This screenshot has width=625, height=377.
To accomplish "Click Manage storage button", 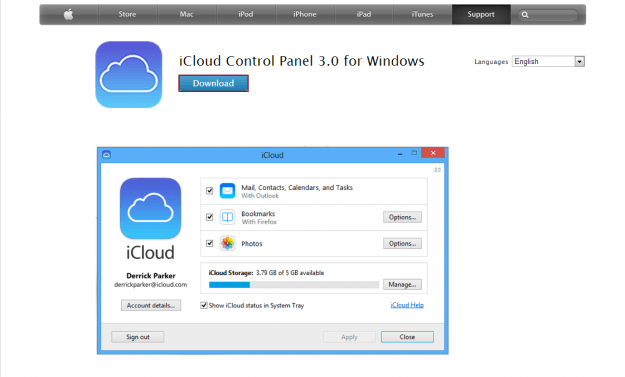I will (402, 285).
